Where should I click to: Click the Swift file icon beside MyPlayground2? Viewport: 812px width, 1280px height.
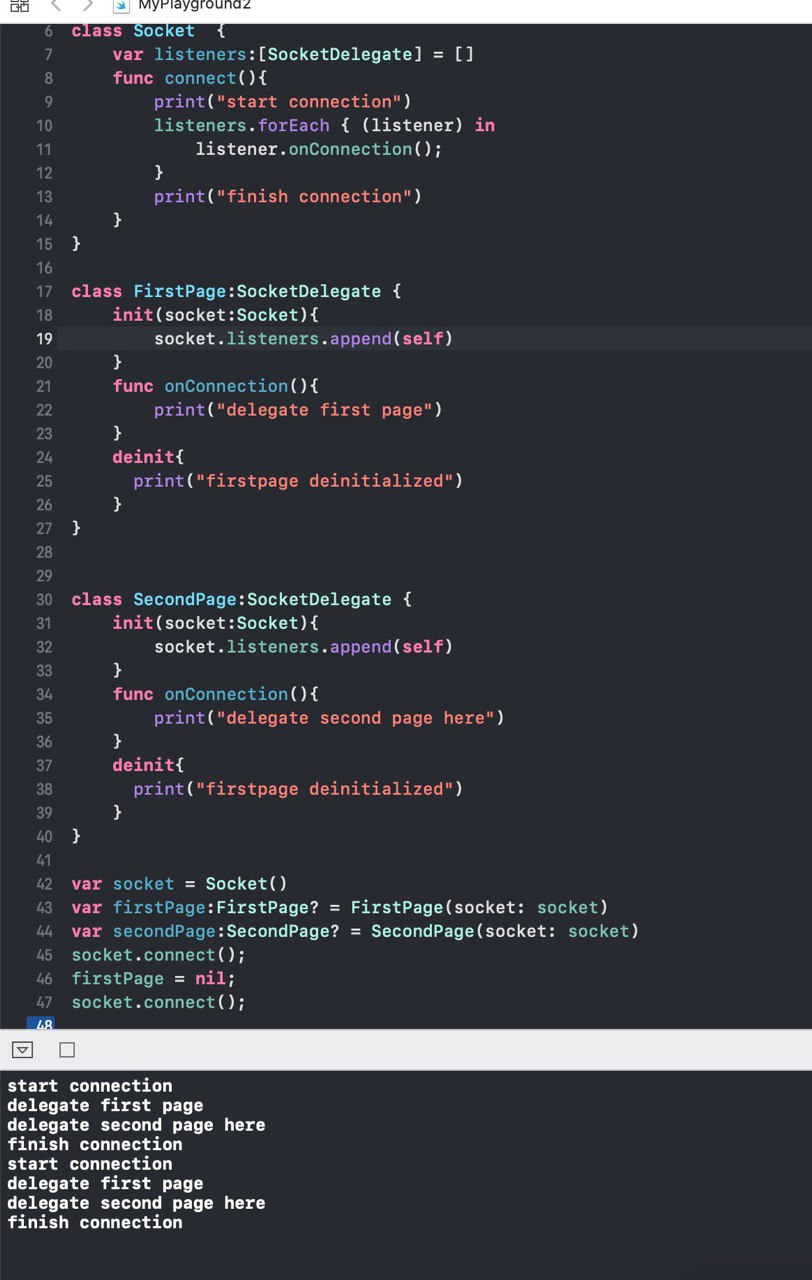point(119,5)
